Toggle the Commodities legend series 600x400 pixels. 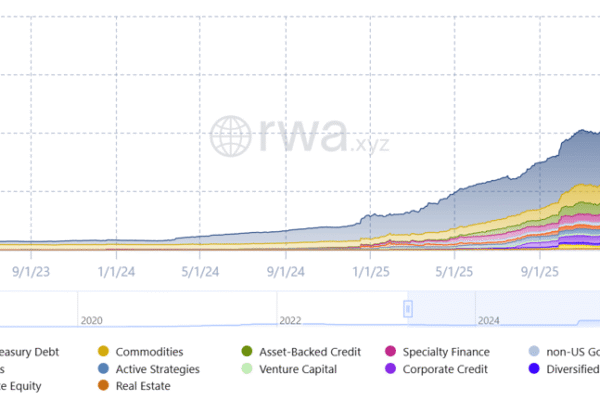tap(147, 351)
